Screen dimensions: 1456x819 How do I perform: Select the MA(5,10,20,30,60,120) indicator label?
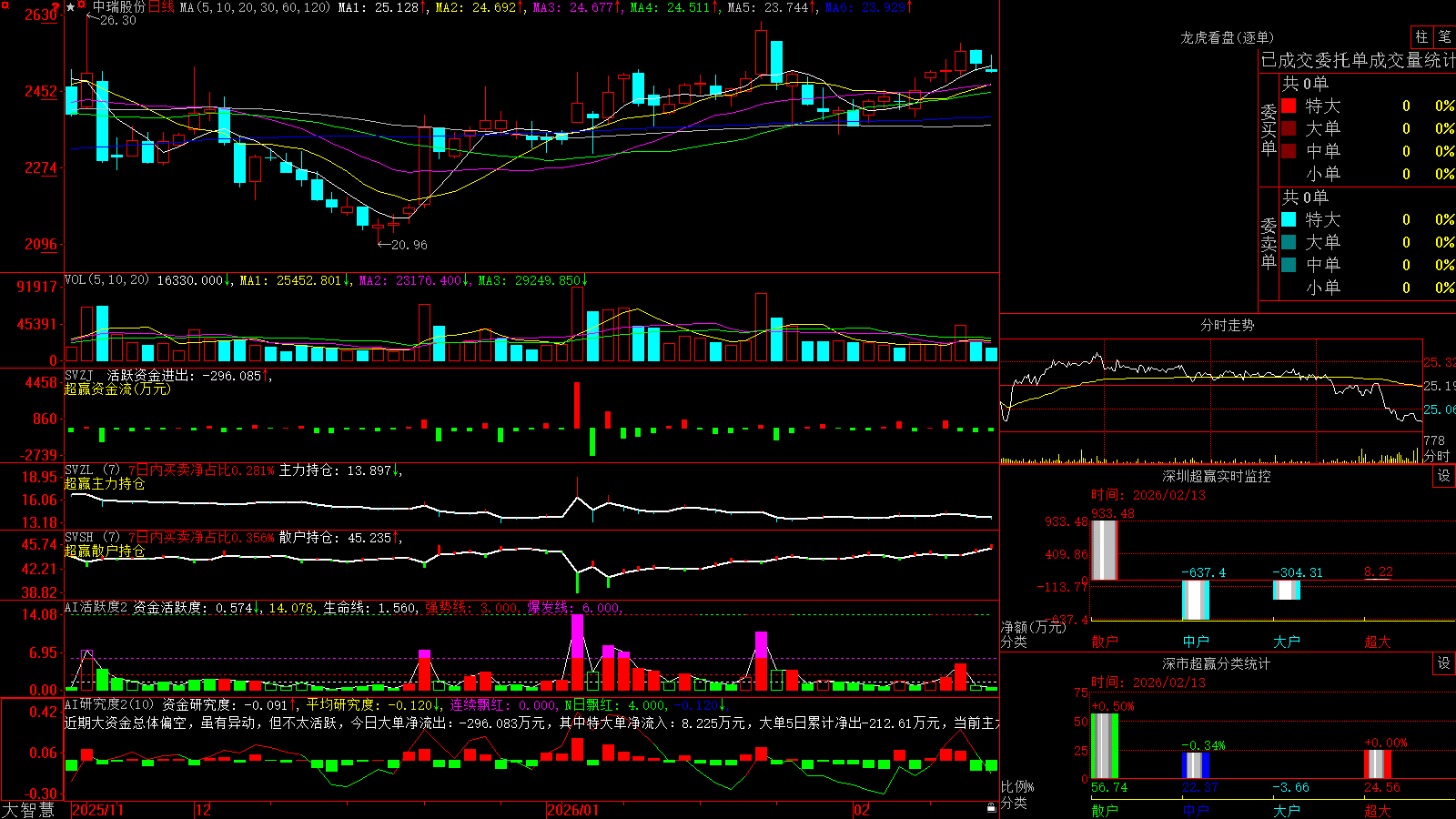point(255,7)
